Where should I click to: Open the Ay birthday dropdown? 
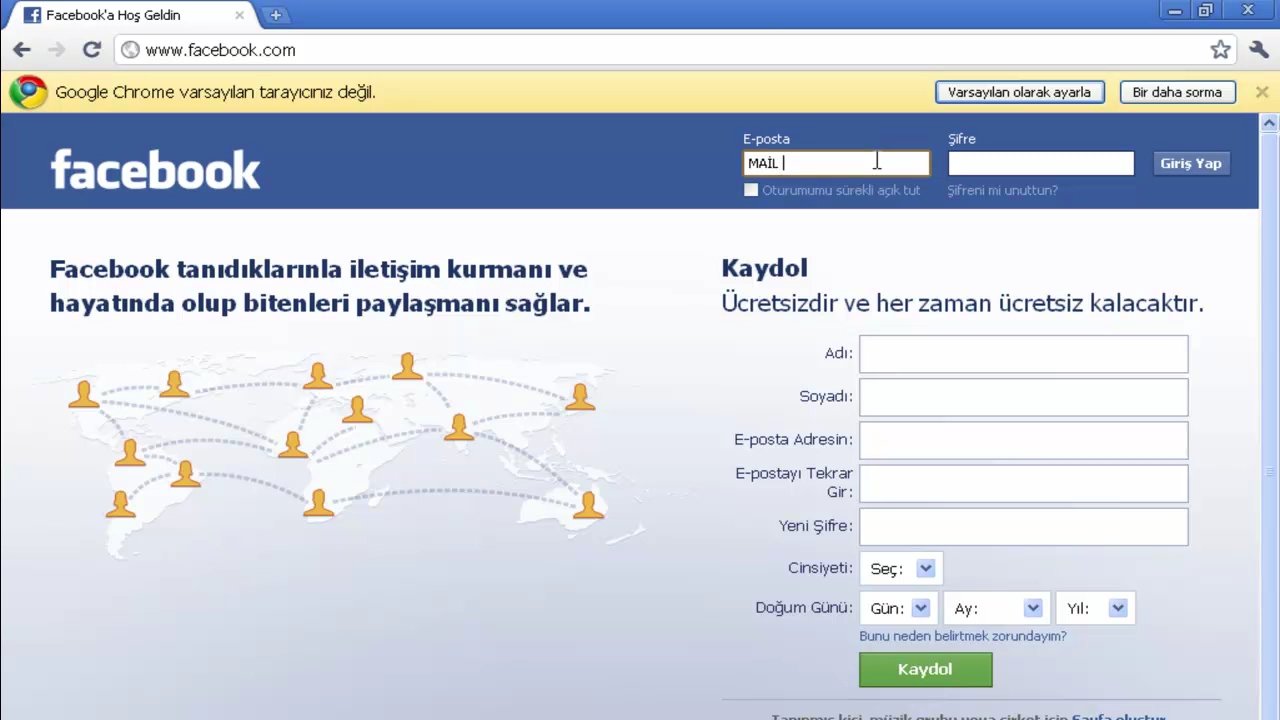tap(997, 608)
